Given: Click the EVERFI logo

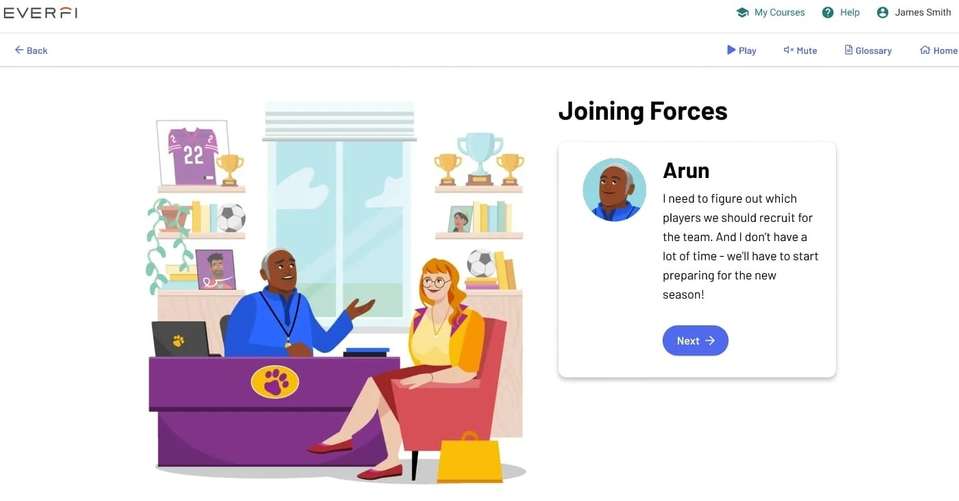Looking at the screenshot, I should (x=40, y=13).
